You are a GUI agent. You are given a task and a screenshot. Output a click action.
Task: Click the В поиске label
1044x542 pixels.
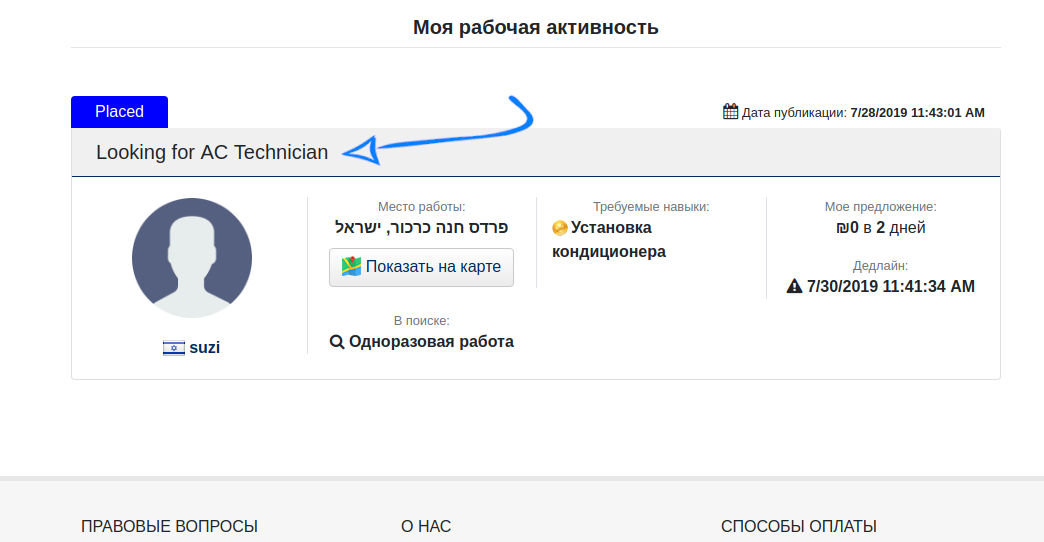421,321
